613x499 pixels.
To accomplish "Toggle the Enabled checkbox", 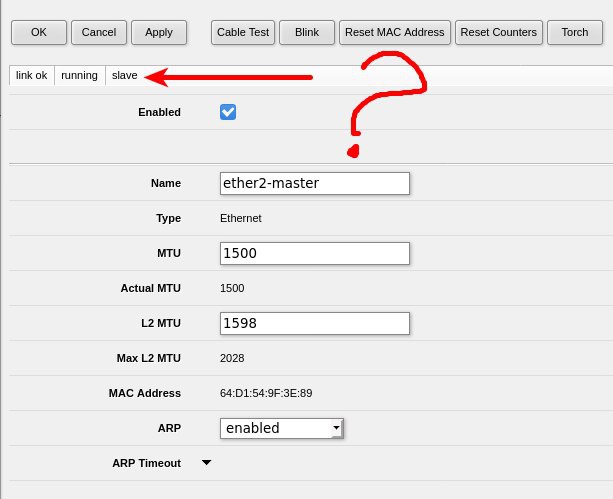I will (x=228, y=112).
